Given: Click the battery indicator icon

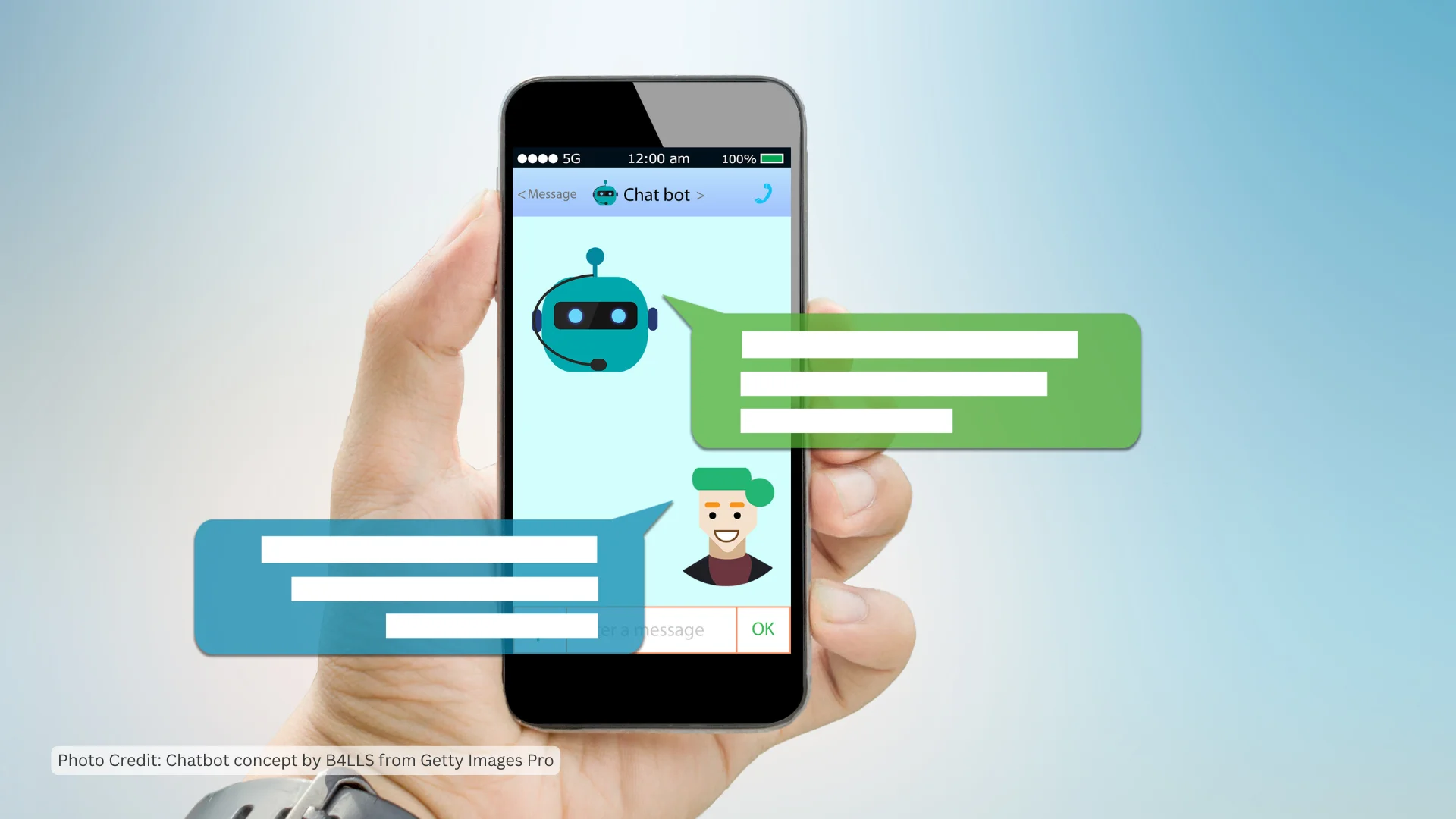Looking at the screenshot, I should 775,158.
